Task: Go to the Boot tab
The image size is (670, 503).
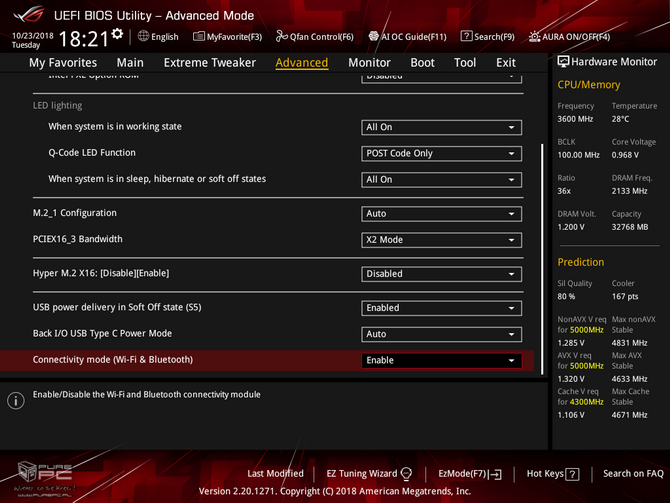Action: (422, 63)
